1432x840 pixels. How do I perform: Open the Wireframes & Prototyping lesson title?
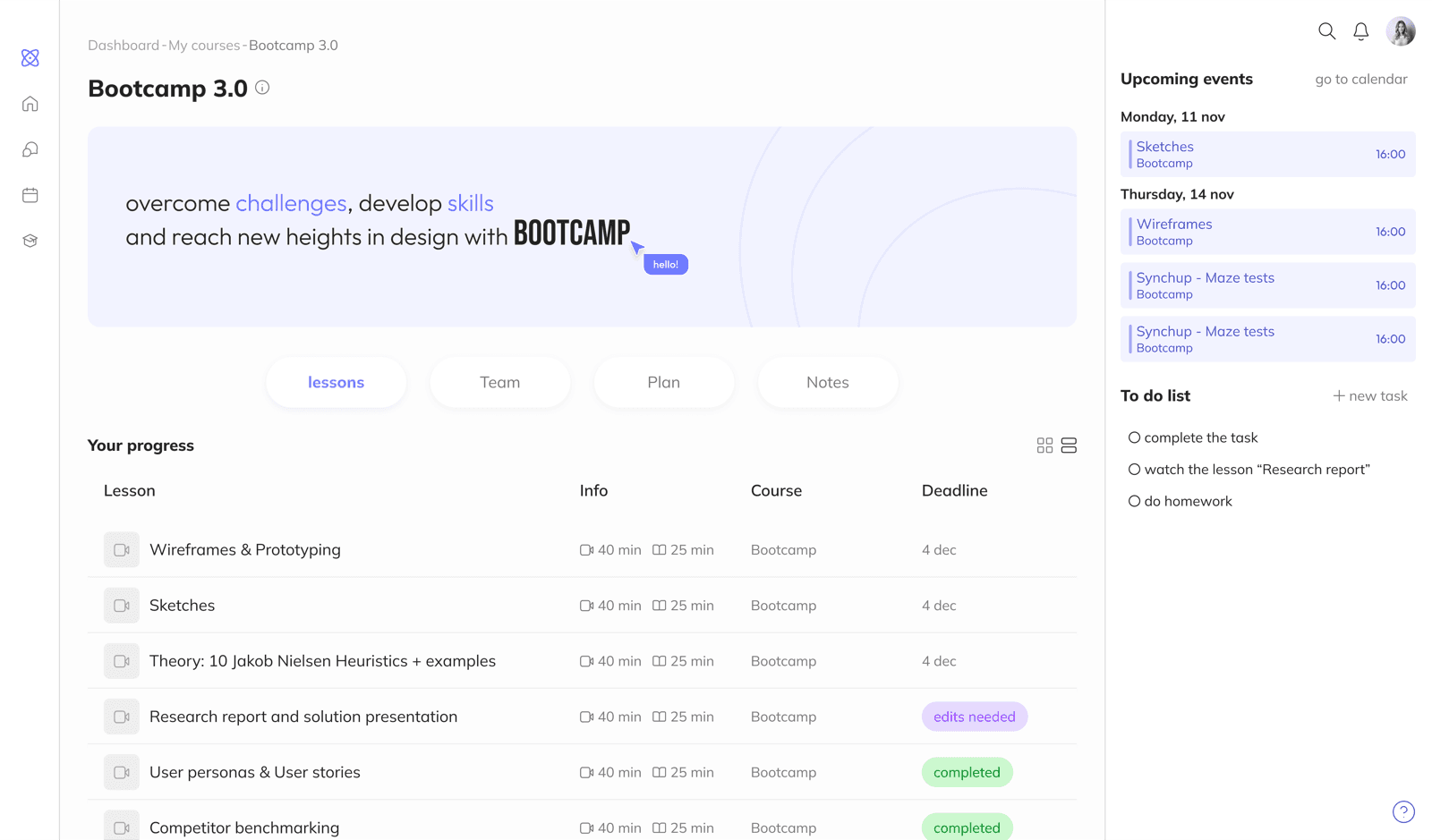point(245,550)
